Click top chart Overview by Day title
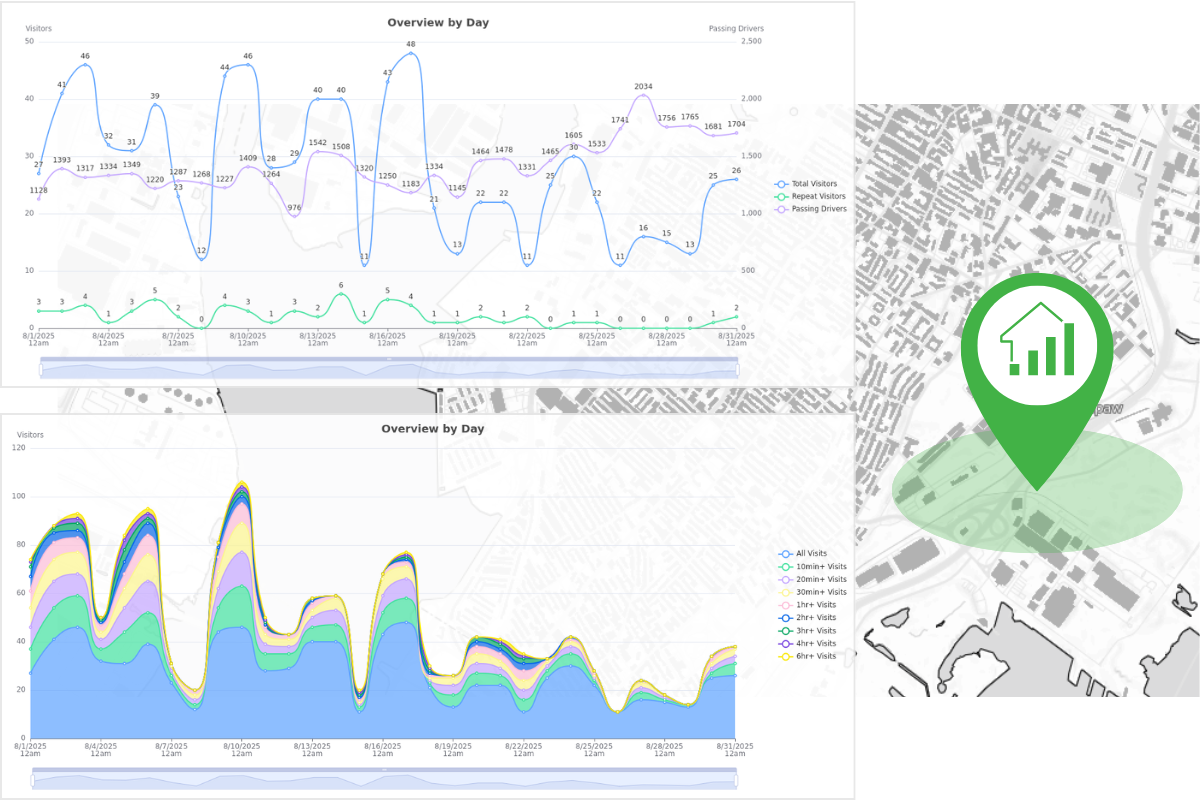 pyautogui.click(x=438, y=22)
